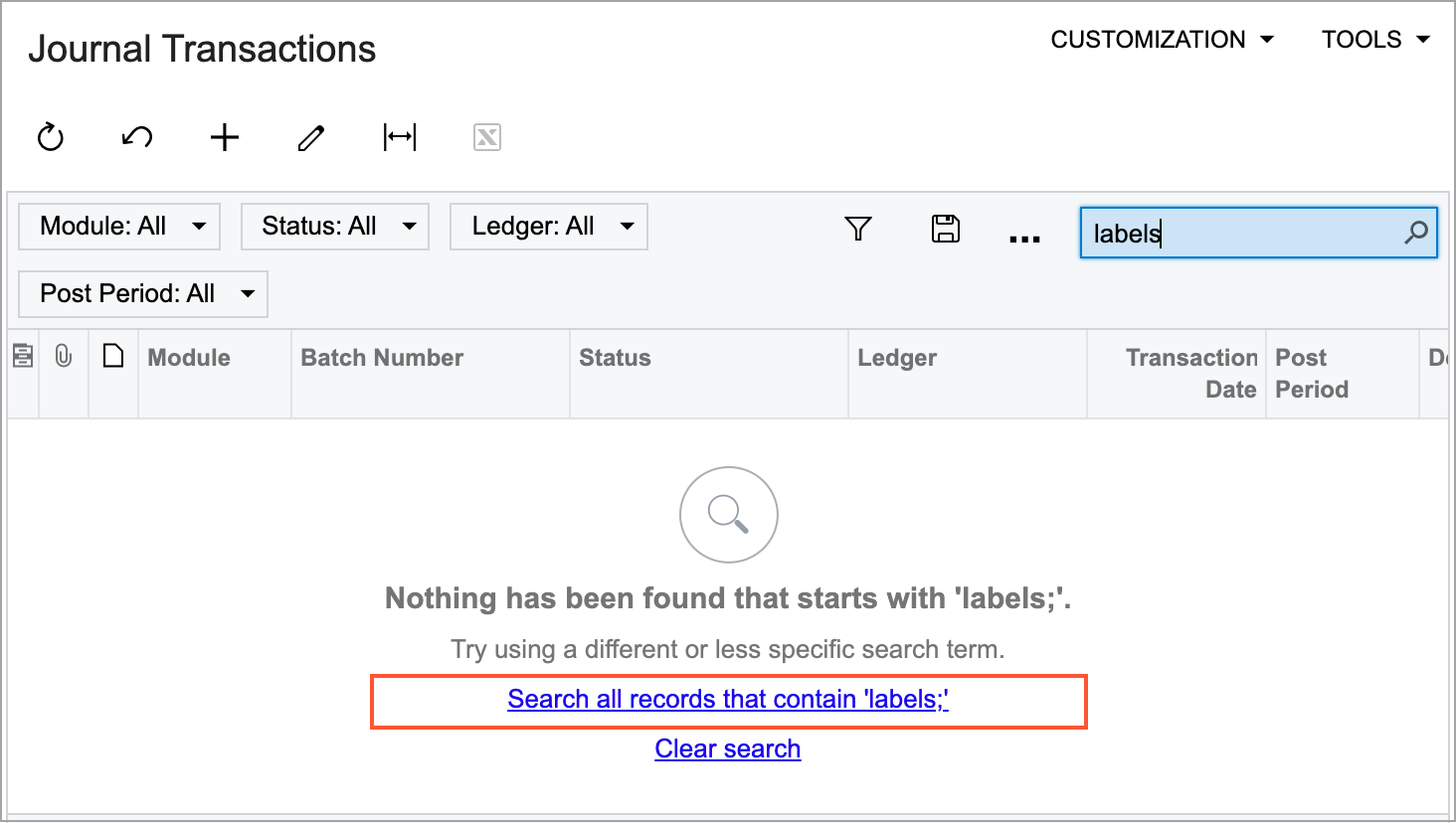Open the filter funnel icon
This screenshot has width=1456, height=823.
858,230
